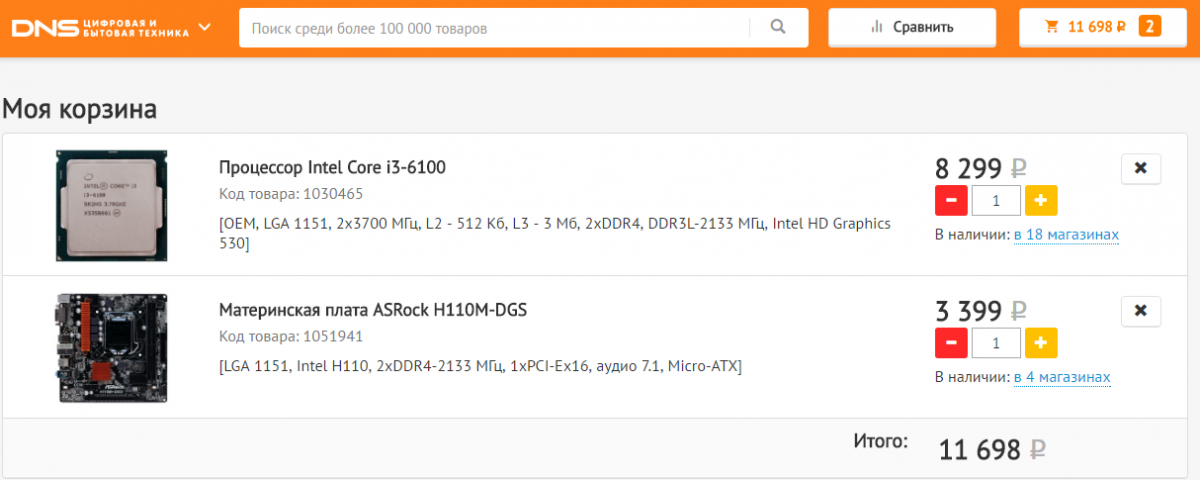Remove Intel Core i3-6100 from cart
Viewport: 1200px width, 480px height.
click(x=1141, y=169)
